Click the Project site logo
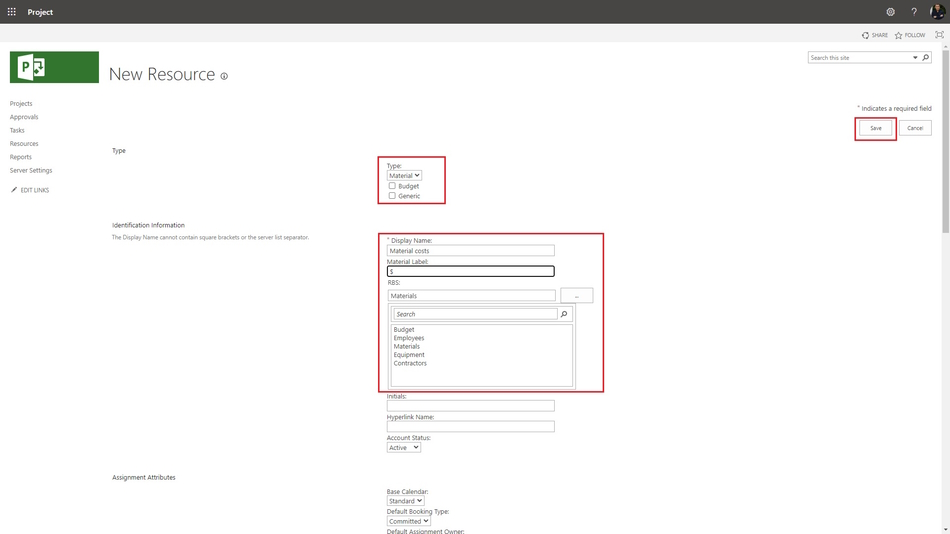 54,67
